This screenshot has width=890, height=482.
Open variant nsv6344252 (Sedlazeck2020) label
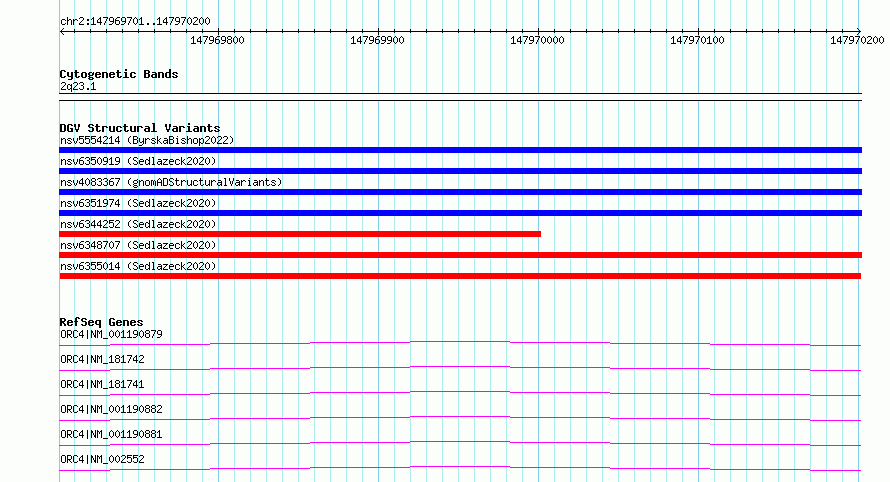138,224
